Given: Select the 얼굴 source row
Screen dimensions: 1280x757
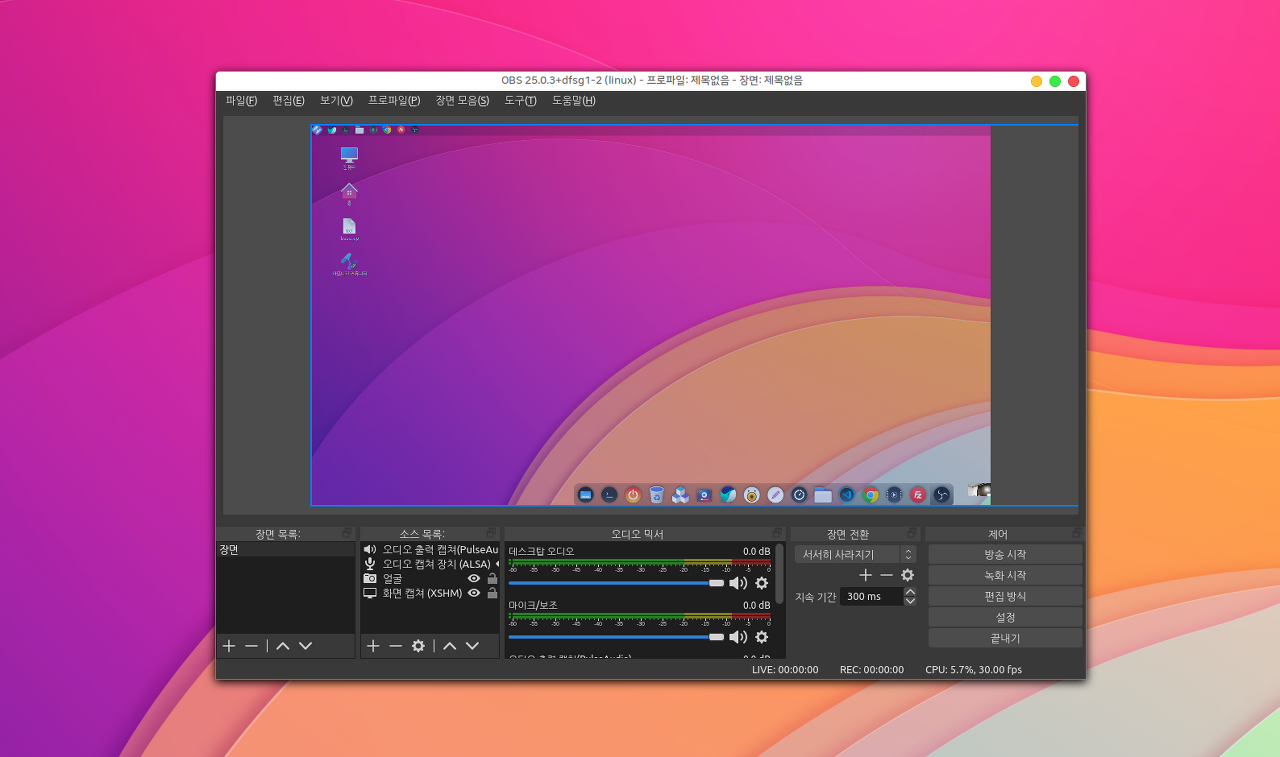Looking at the screenshot, I should click(430, 578).
